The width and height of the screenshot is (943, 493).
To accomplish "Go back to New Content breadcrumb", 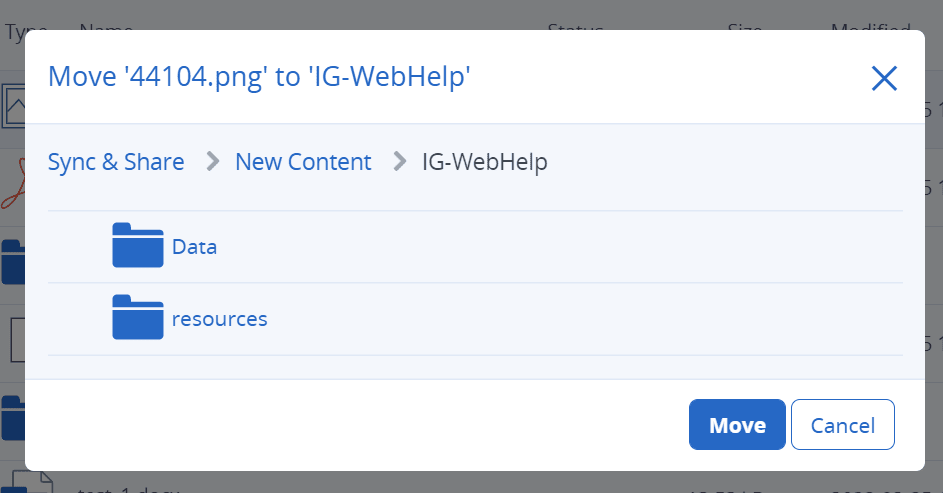I will pyautogui.click(x=303, y=162).
